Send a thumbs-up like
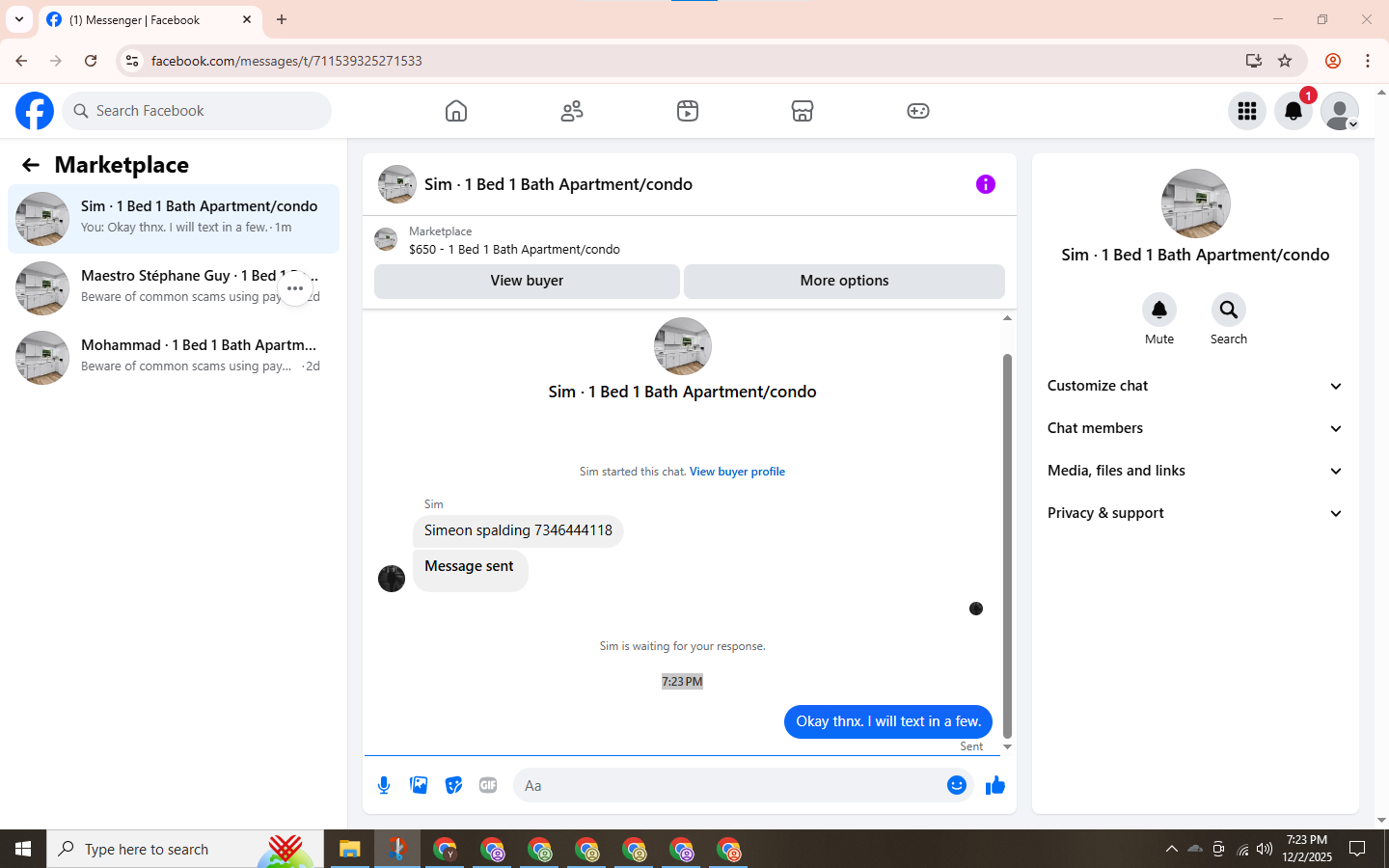 point(995,785)
